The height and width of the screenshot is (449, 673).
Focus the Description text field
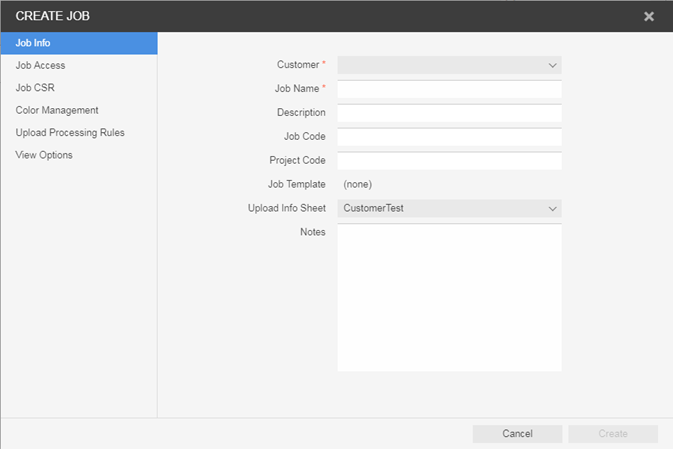click(449, 113)
